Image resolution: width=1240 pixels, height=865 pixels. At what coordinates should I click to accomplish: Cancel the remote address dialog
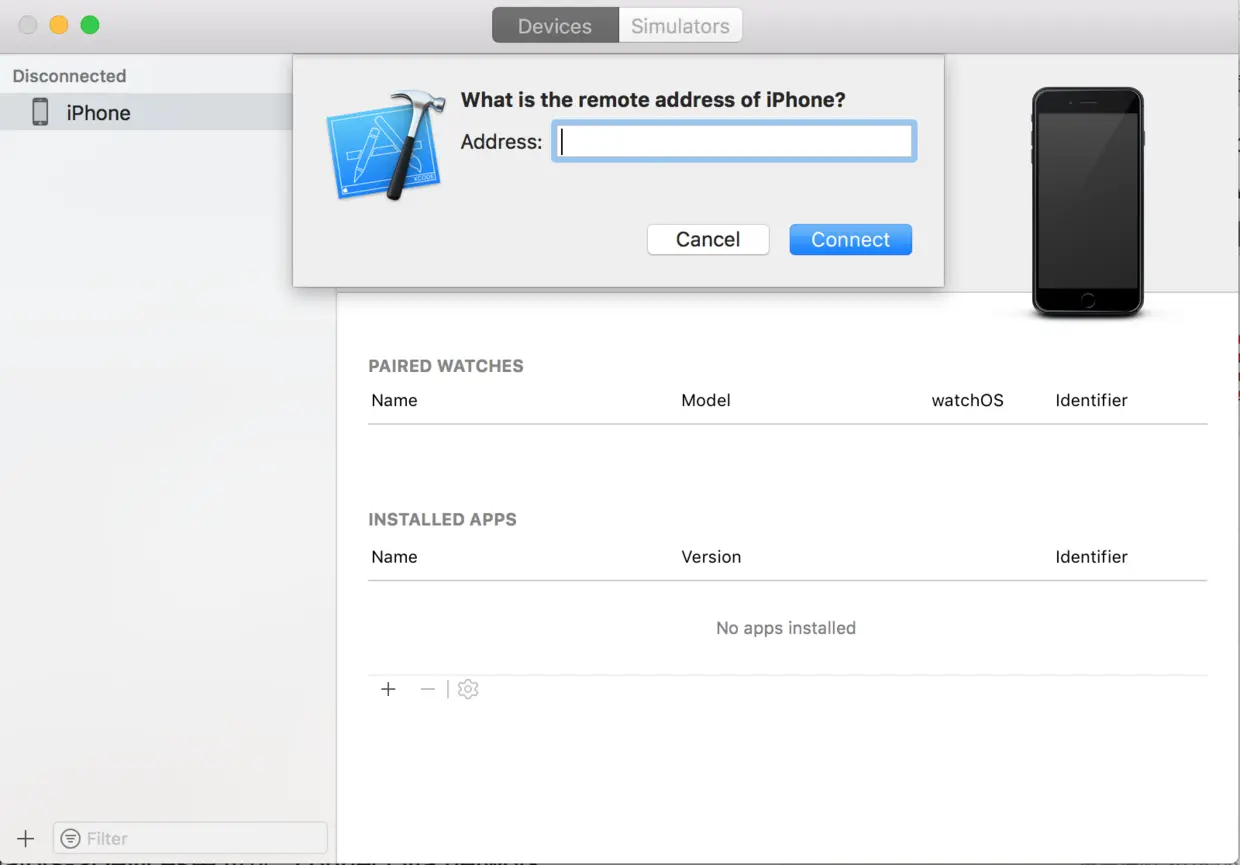[x=708, y=239]
